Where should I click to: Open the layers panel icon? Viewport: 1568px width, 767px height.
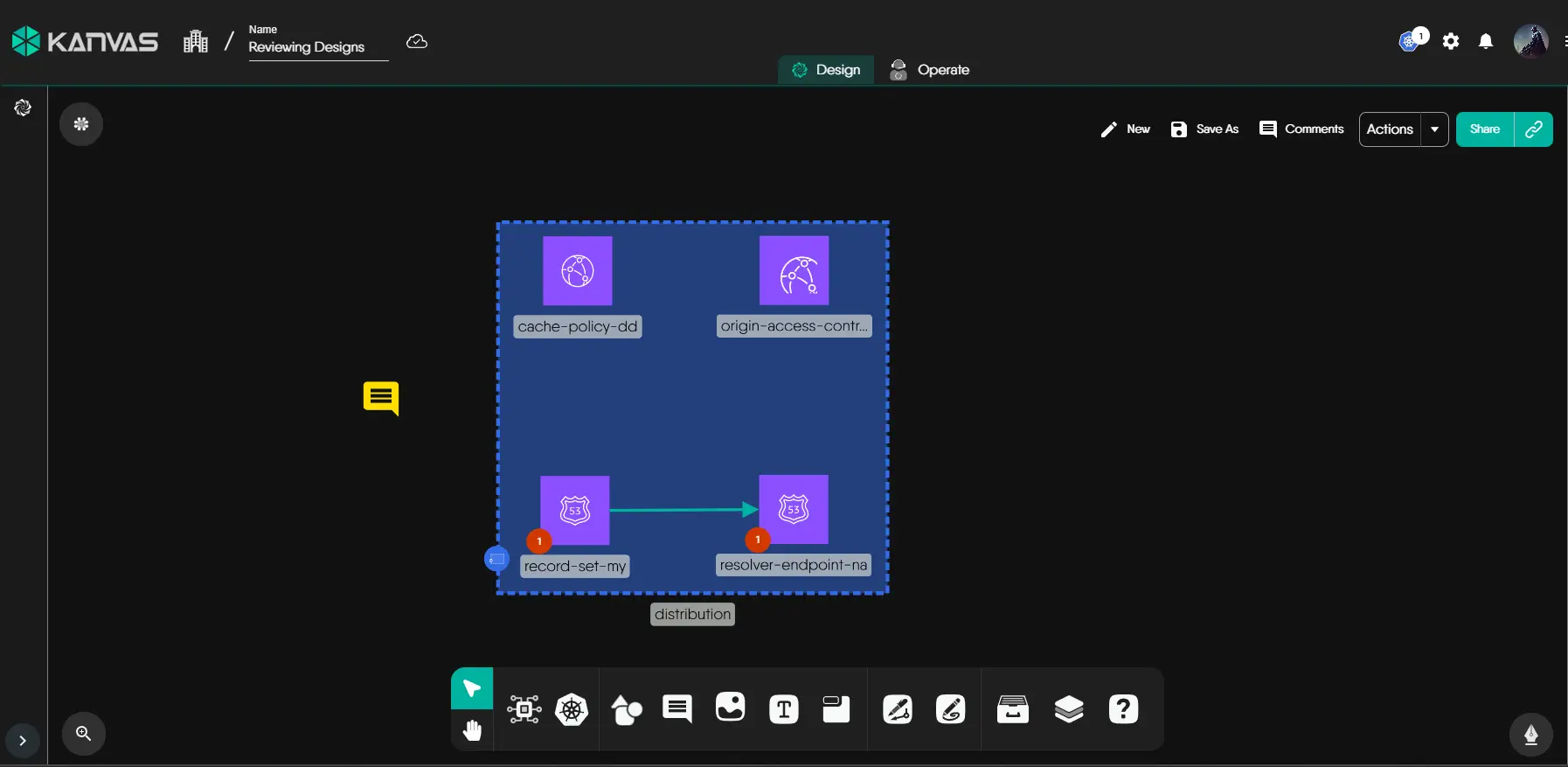[1068, 709]
